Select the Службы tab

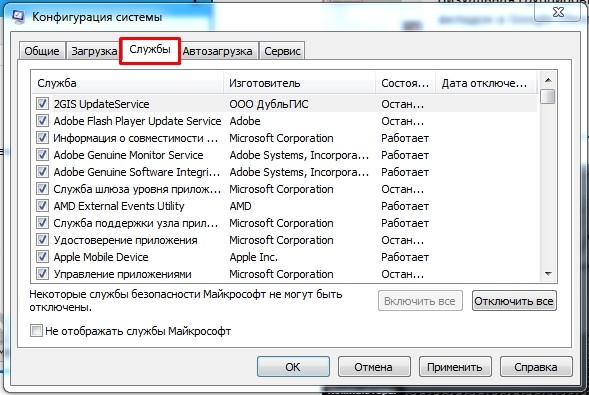(150, 50)
